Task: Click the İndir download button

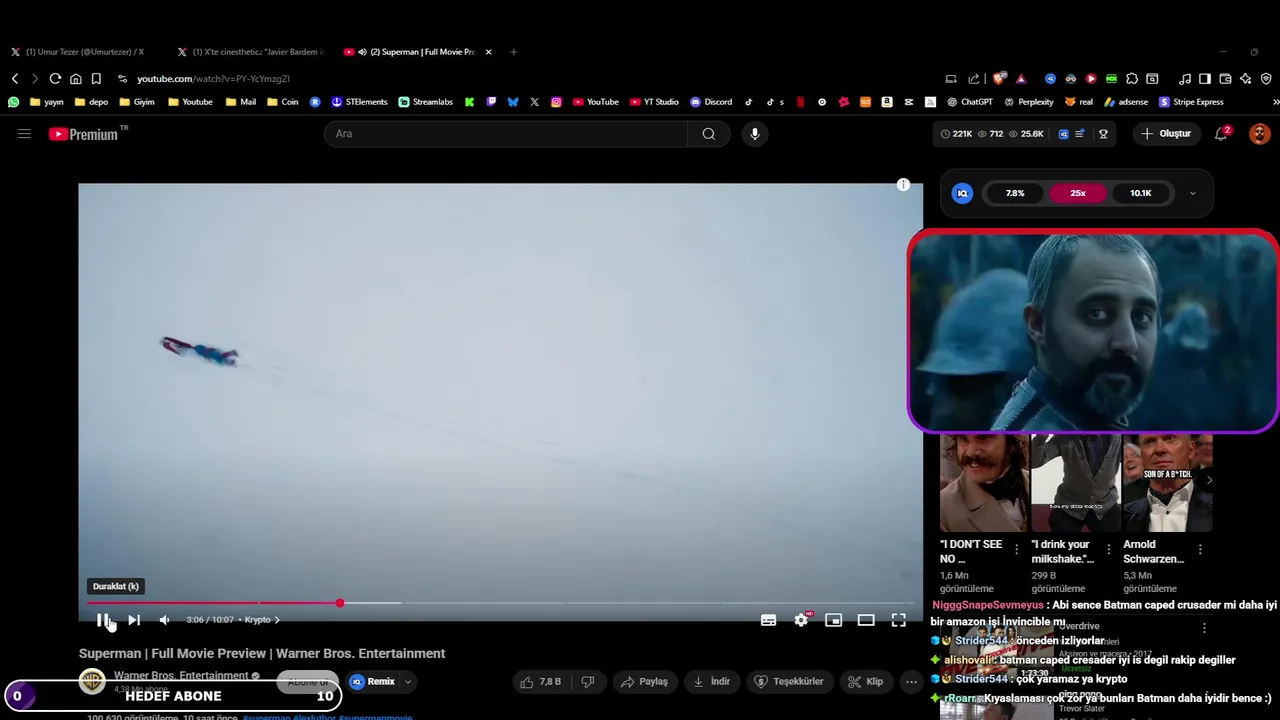Action: point(712,682)
